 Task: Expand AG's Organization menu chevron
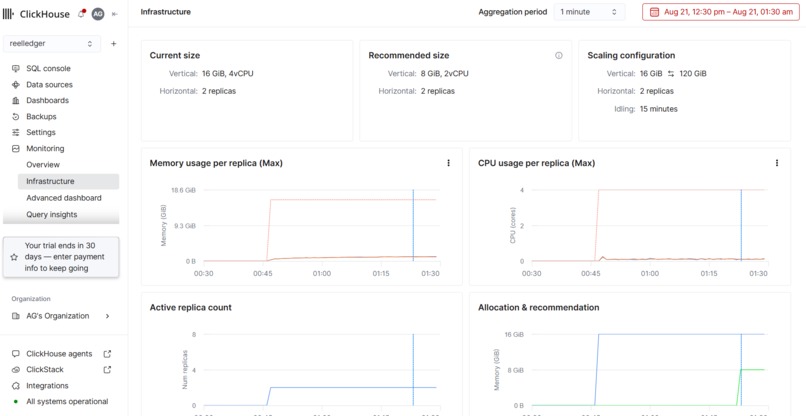[x=107, y=316]
